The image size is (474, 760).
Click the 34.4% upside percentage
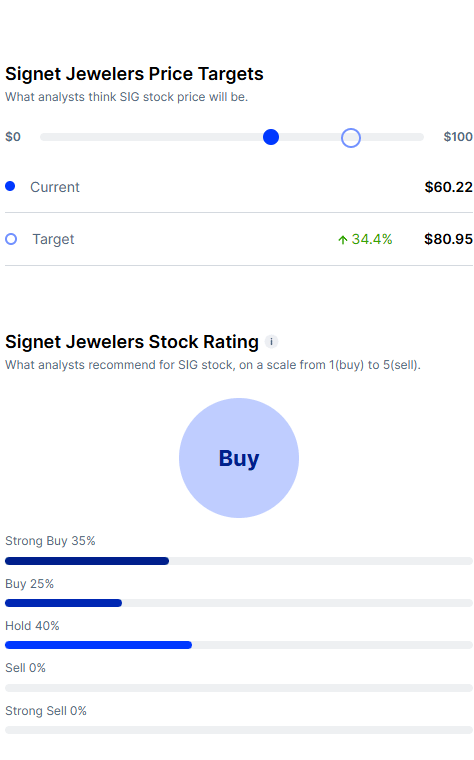coord(372,239)
